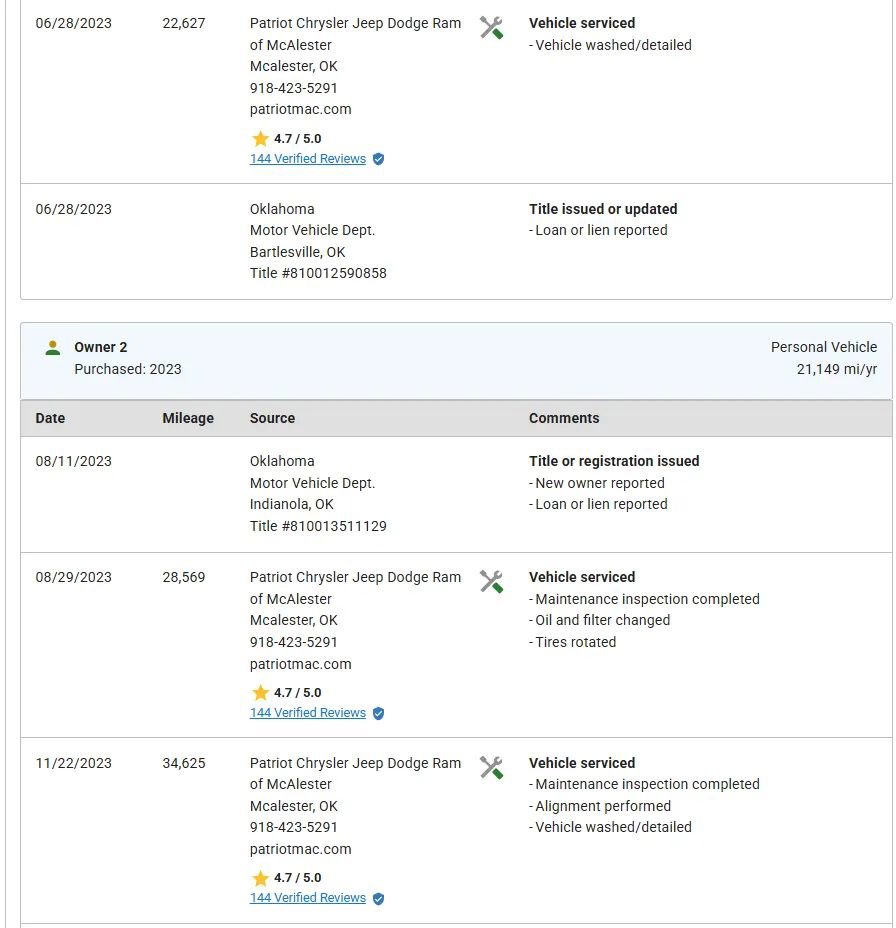The image size is (896, 928).
Task: Click the Owner 2 person icon
Action: 53,348
